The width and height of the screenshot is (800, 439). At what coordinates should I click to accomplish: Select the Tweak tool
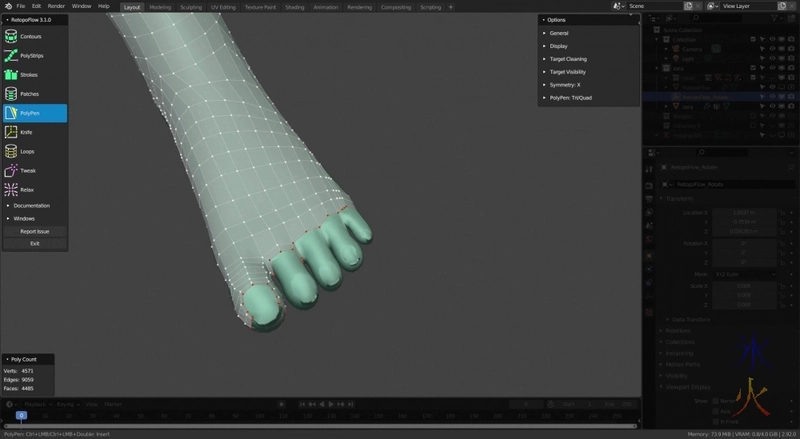[x=35, y=170]
